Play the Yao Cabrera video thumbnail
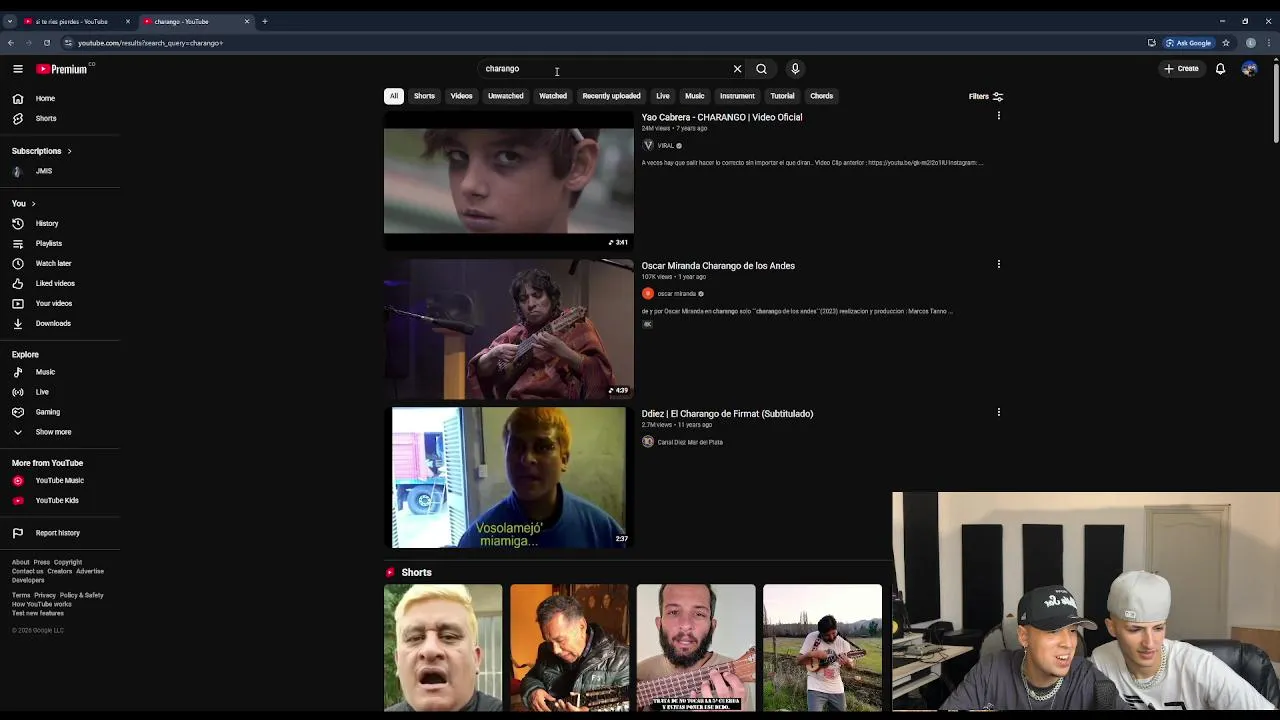 (509, 180)
